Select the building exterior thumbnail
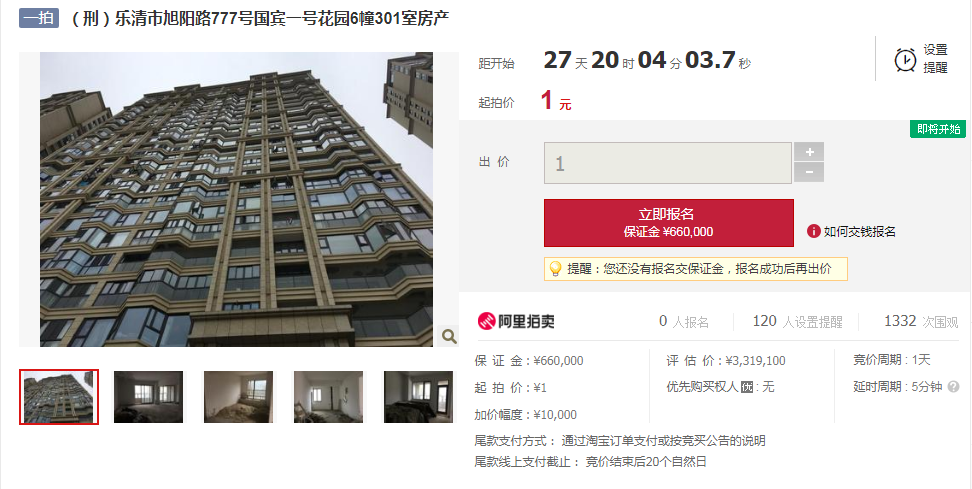Screen dimensions: 972x489 59,397
